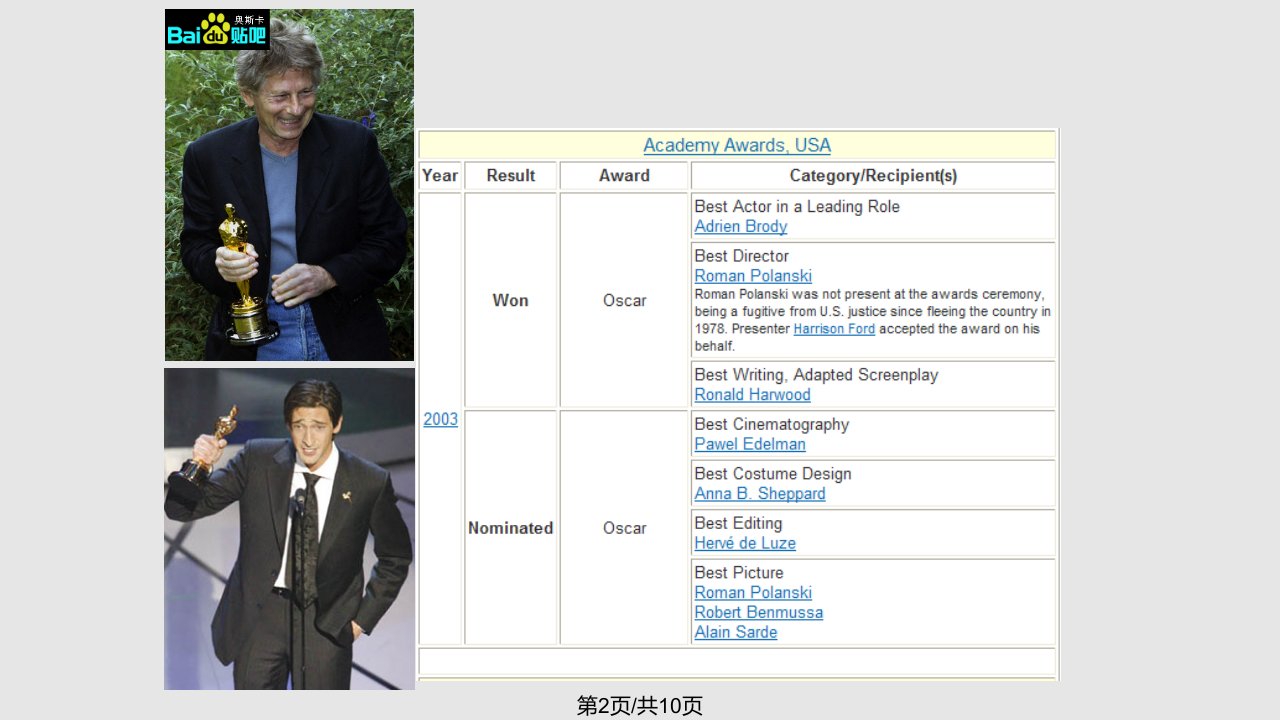Click the Nominated result cell
This screenshot has width=1280, height=720.
click(511, 528)
